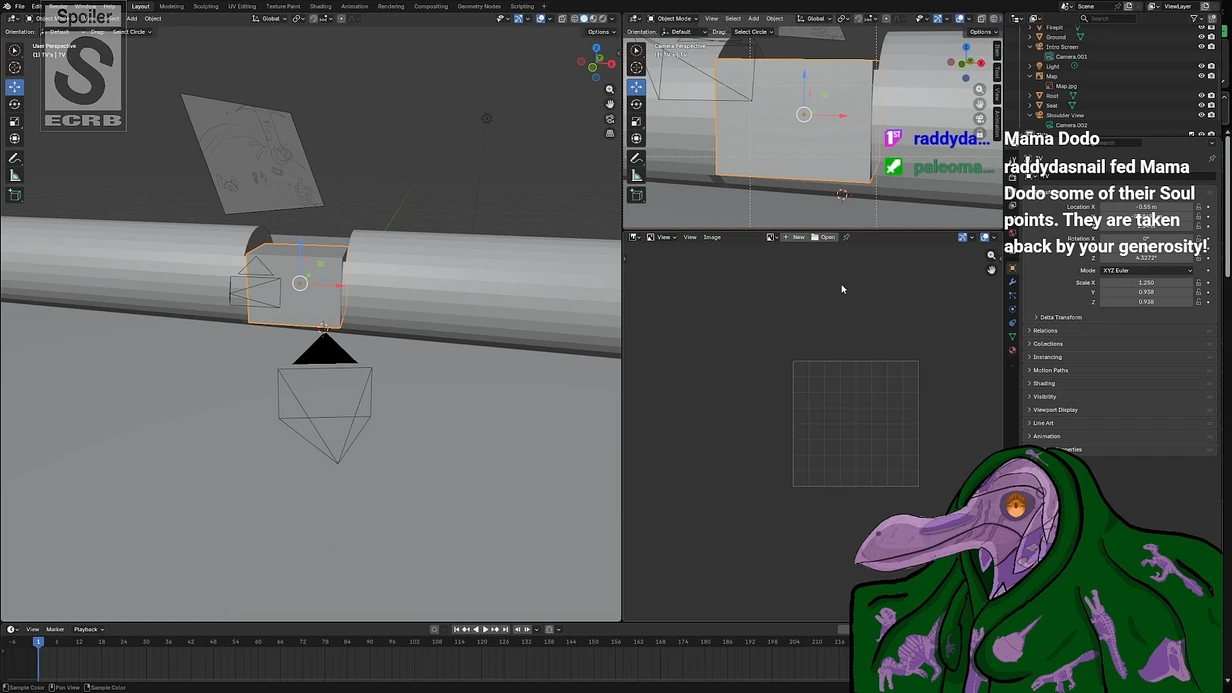
Task: Open the Material properties tab
Action: point(1012,350)
